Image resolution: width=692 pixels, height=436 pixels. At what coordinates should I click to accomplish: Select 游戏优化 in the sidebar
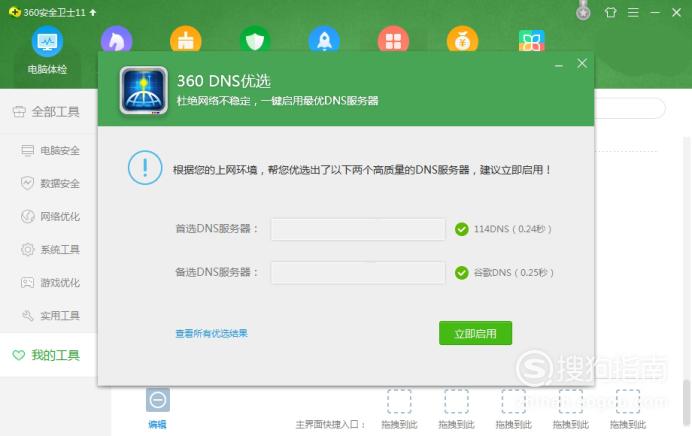51,282
